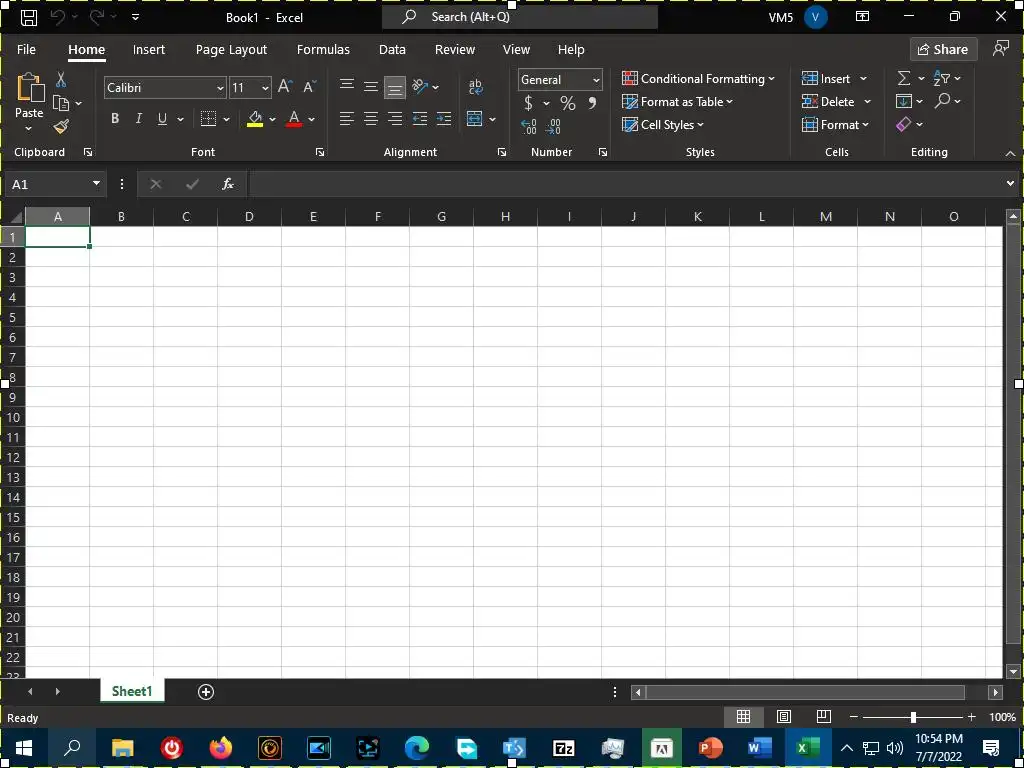Viewport: 1024px width, 768px height.
Task: Click in the Search (Alt+Q) box
Action: pos(520,17)
